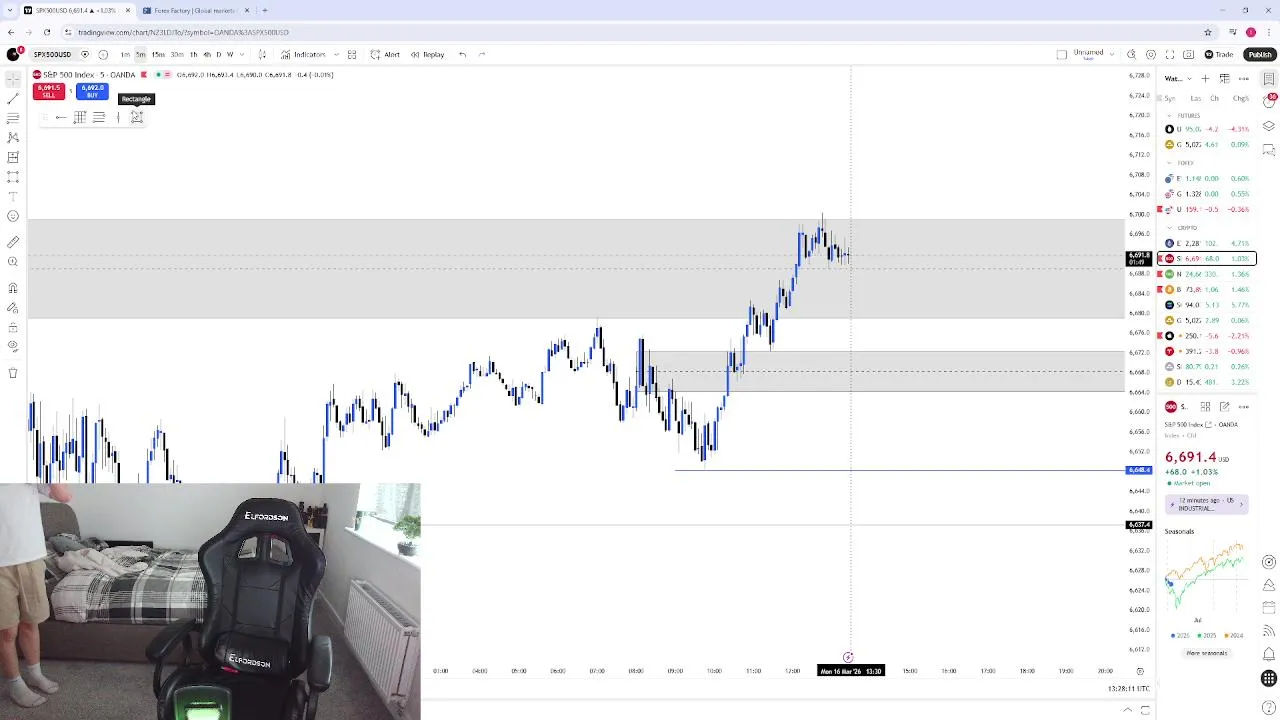
Task: Click the blue BUY price button
Action: pos(92,91)
